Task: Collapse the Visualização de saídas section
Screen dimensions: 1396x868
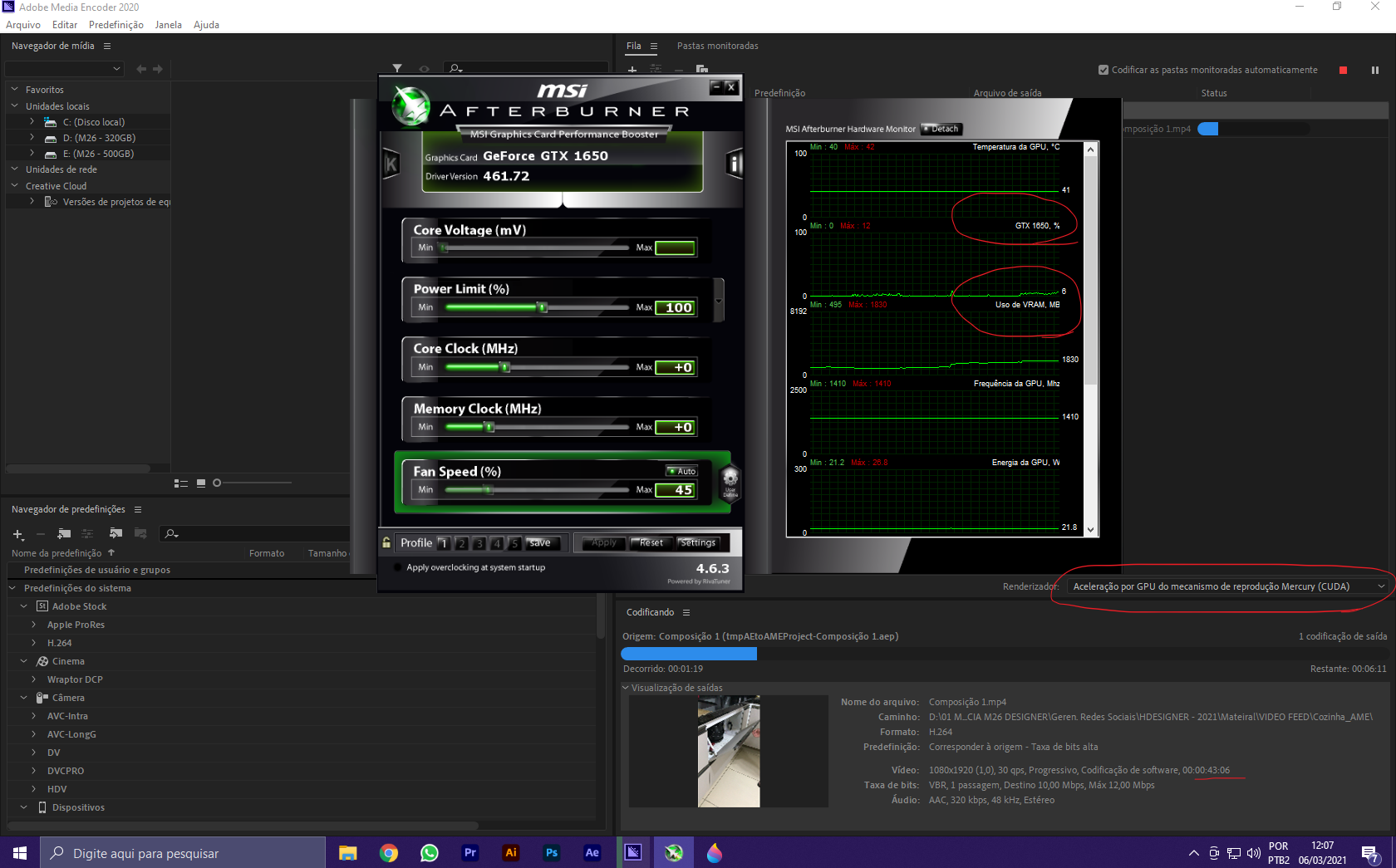Action: coord(626,688)
